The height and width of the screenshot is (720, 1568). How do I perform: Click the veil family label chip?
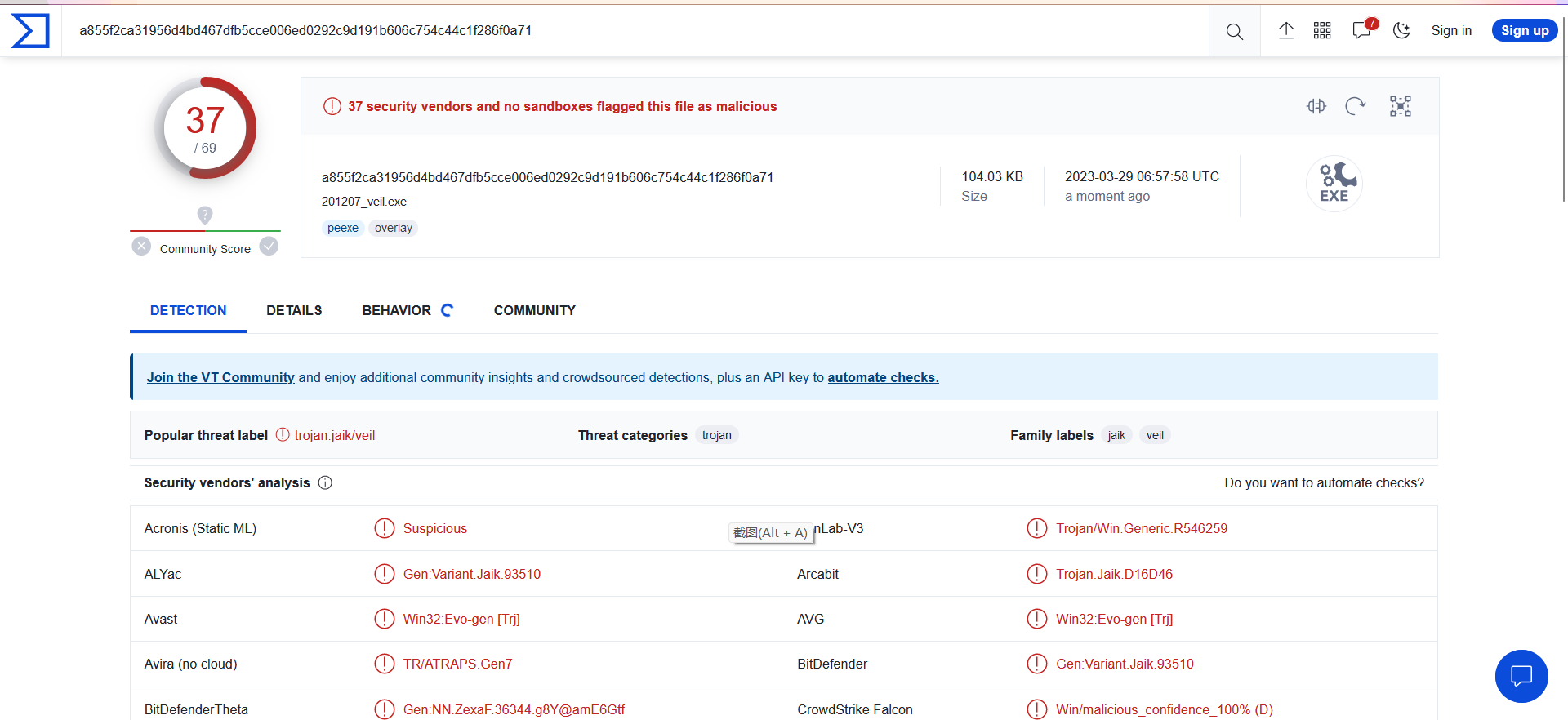[x=1155, y=435]
